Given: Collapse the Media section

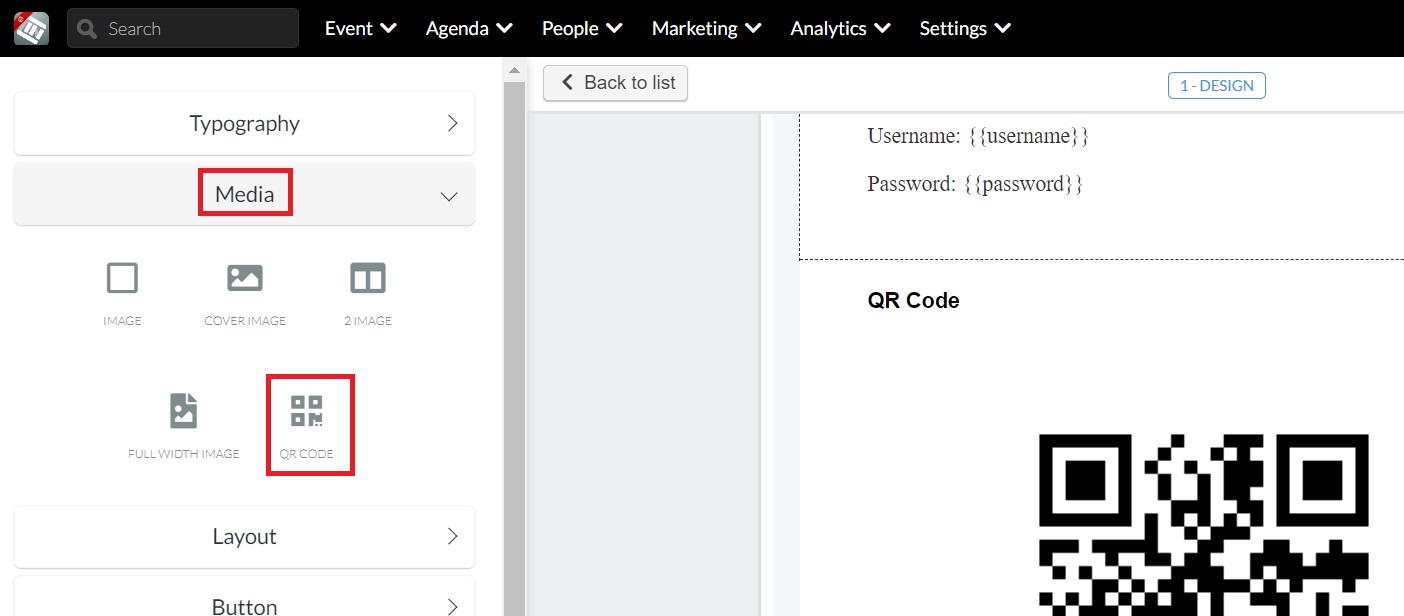Looking at the screenshot, I should pyautogui.click(x=244, y=194).
